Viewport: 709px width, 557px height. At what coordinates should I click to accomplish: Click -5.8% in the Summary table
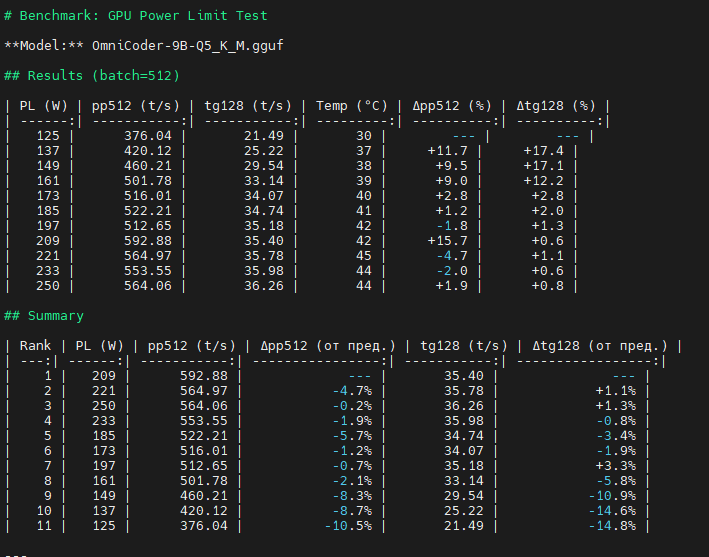tap(616, 481)
